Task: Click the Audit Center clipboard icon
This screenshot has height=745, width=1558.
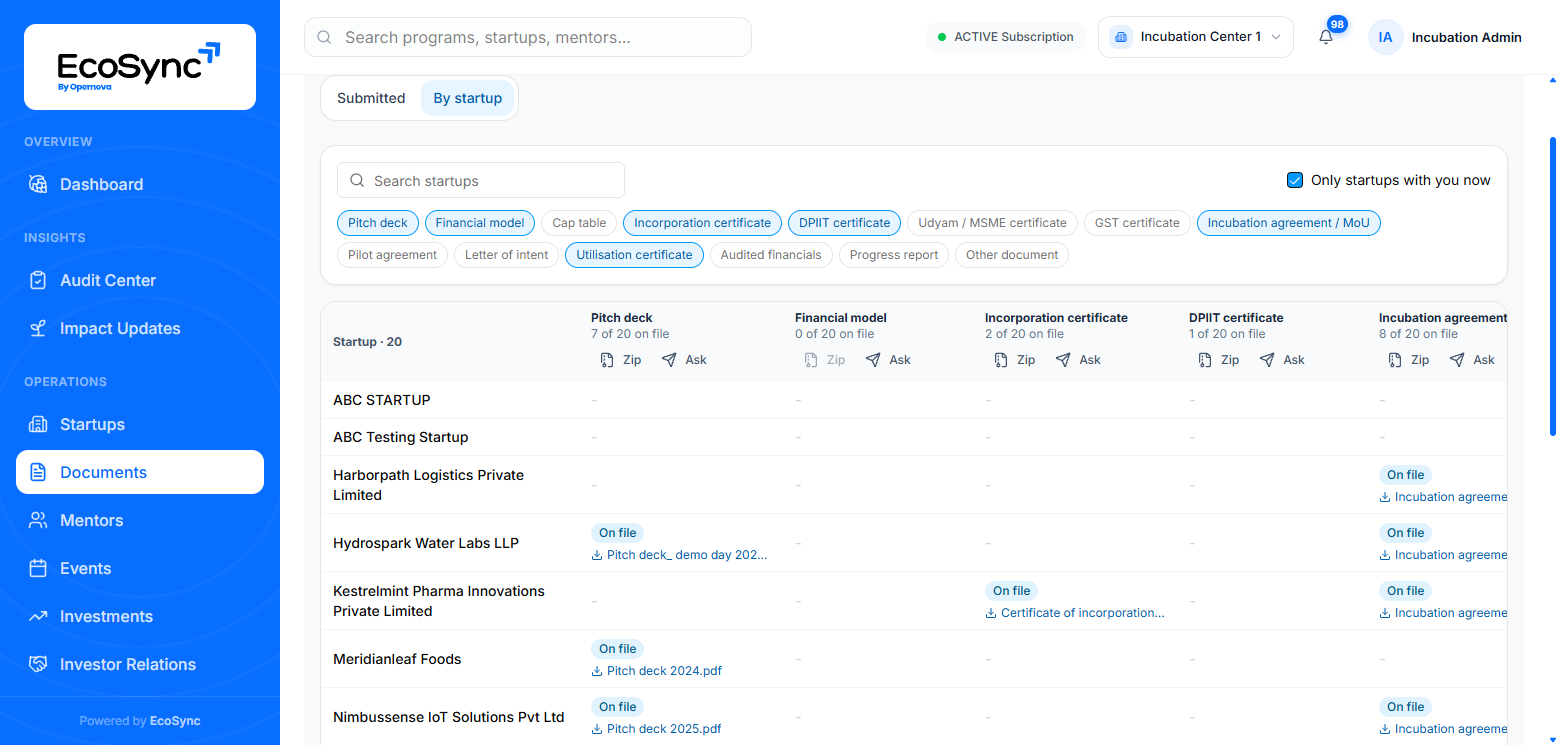Action: coord(38,280)
